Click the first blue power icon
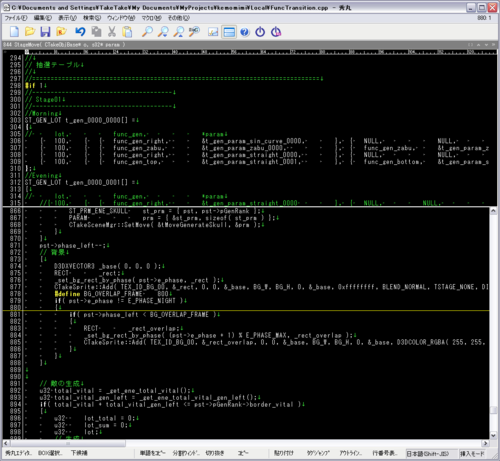 (x=260, y=32)
